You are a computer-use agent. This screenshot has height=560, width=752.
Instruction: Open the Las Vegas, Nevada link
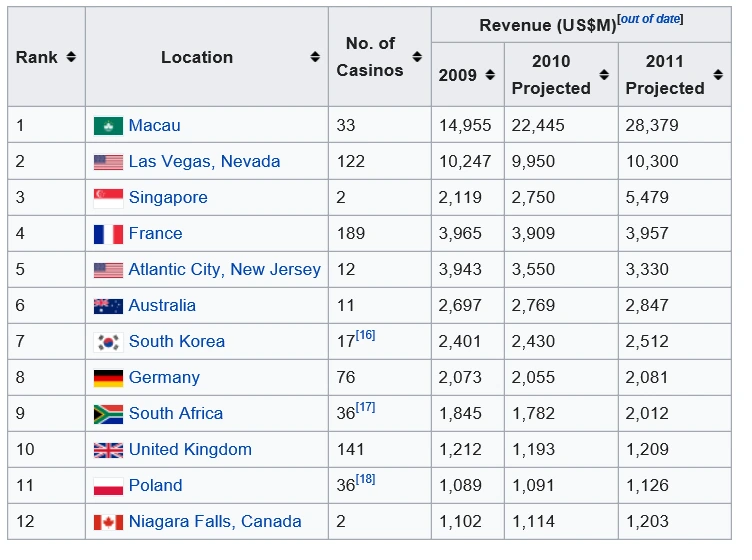[204, 162]
